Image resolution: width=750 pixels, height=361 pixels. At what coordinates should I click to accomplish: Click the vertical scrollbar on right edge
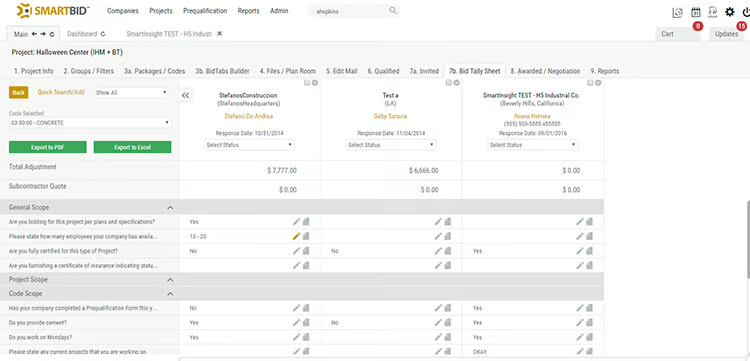point(748,239)
